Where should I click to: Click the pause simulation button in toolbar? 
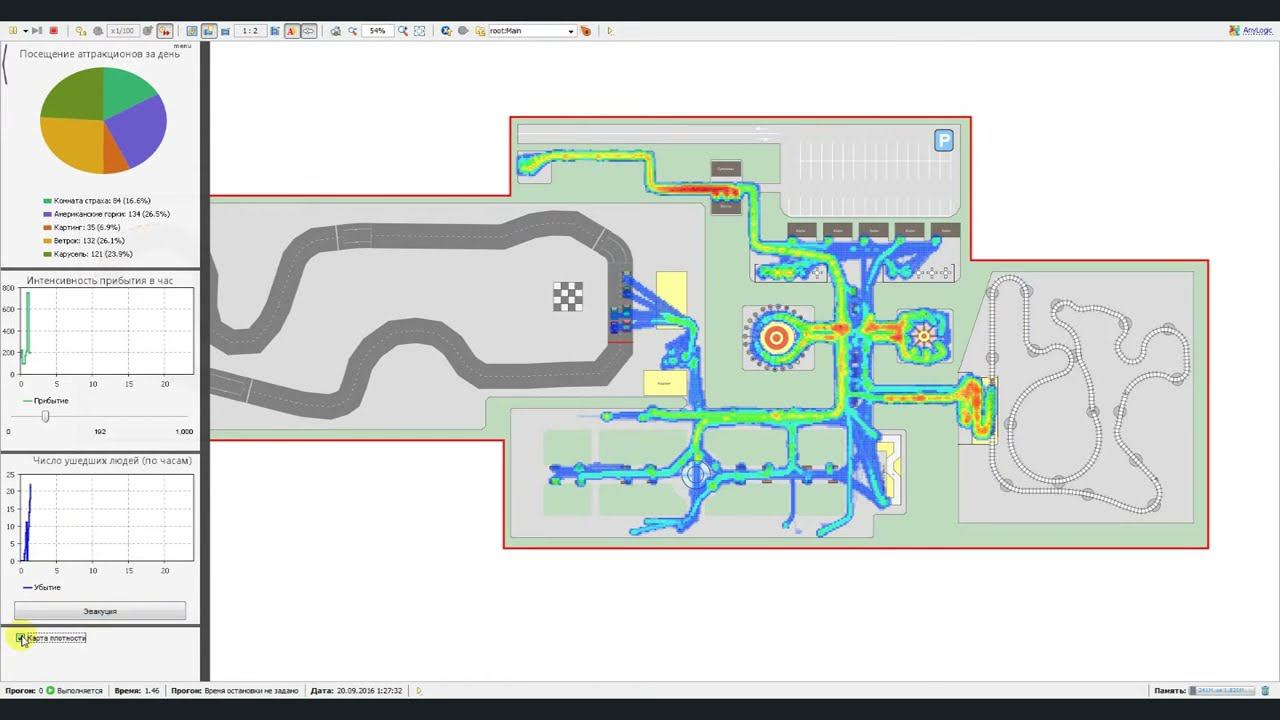[13, 31]
